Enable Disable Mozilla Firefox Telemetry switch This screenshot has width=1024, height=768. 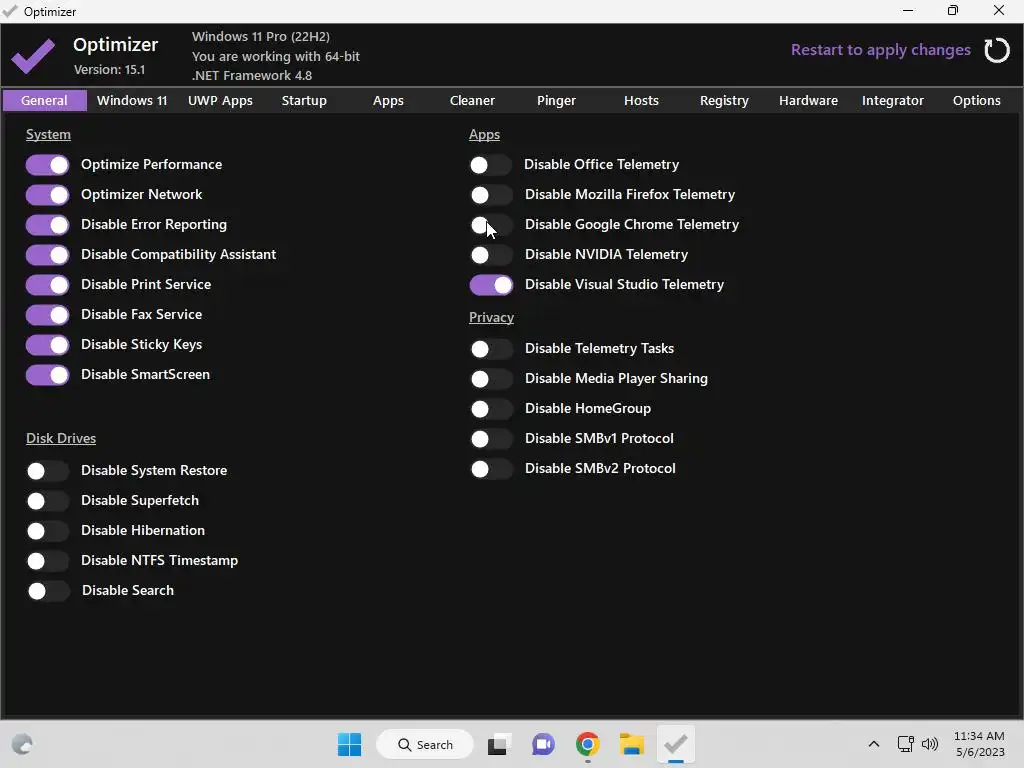(491, 195)
